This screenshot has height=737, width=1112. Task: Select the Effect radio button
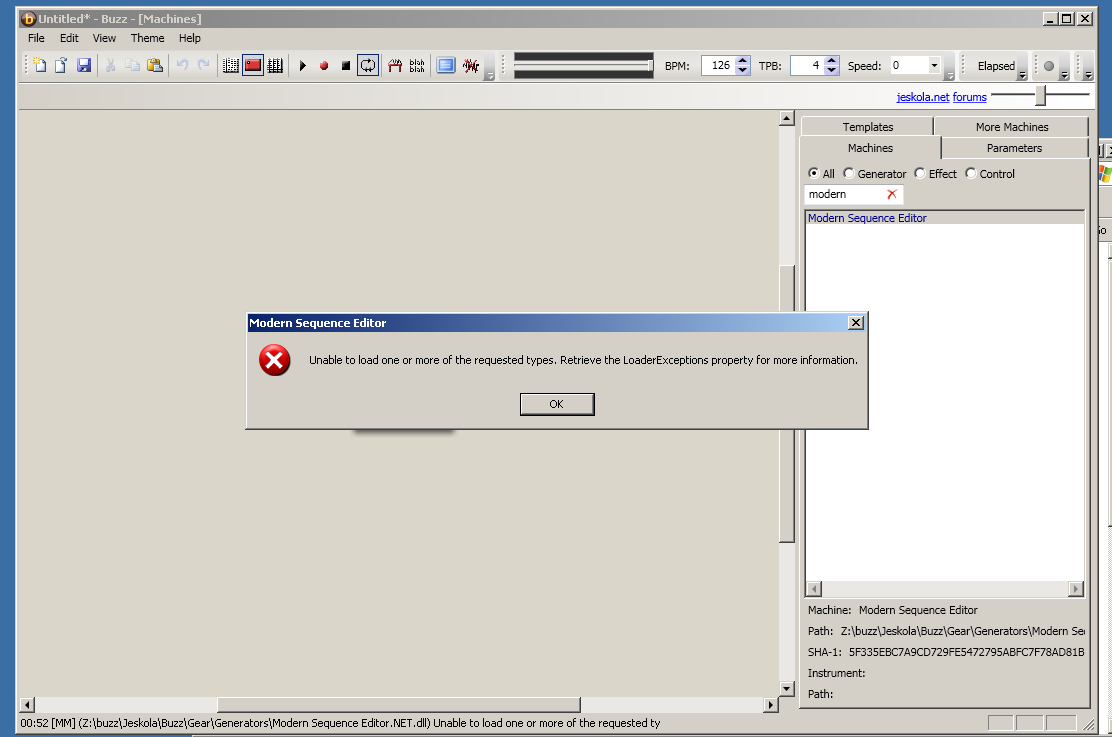tap(920, 173)
